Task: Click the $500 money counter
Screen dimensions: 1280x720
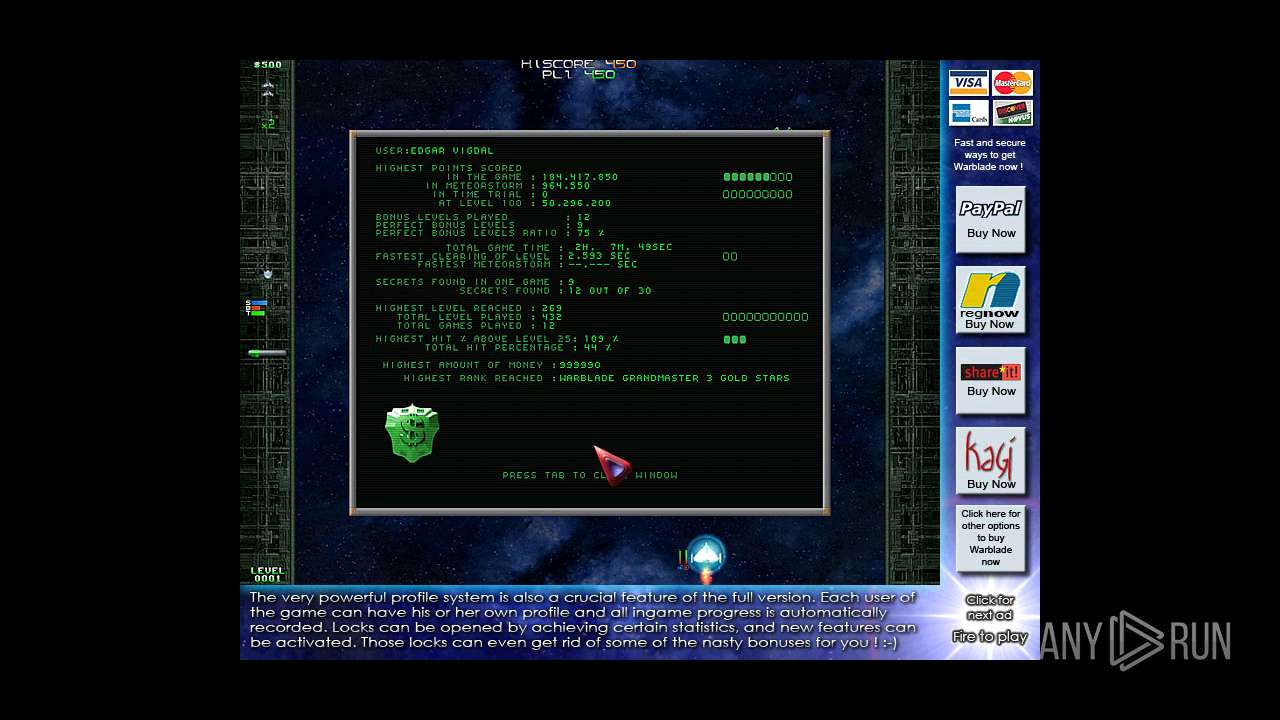Action: pyautogui.click(x=268, y=65)
